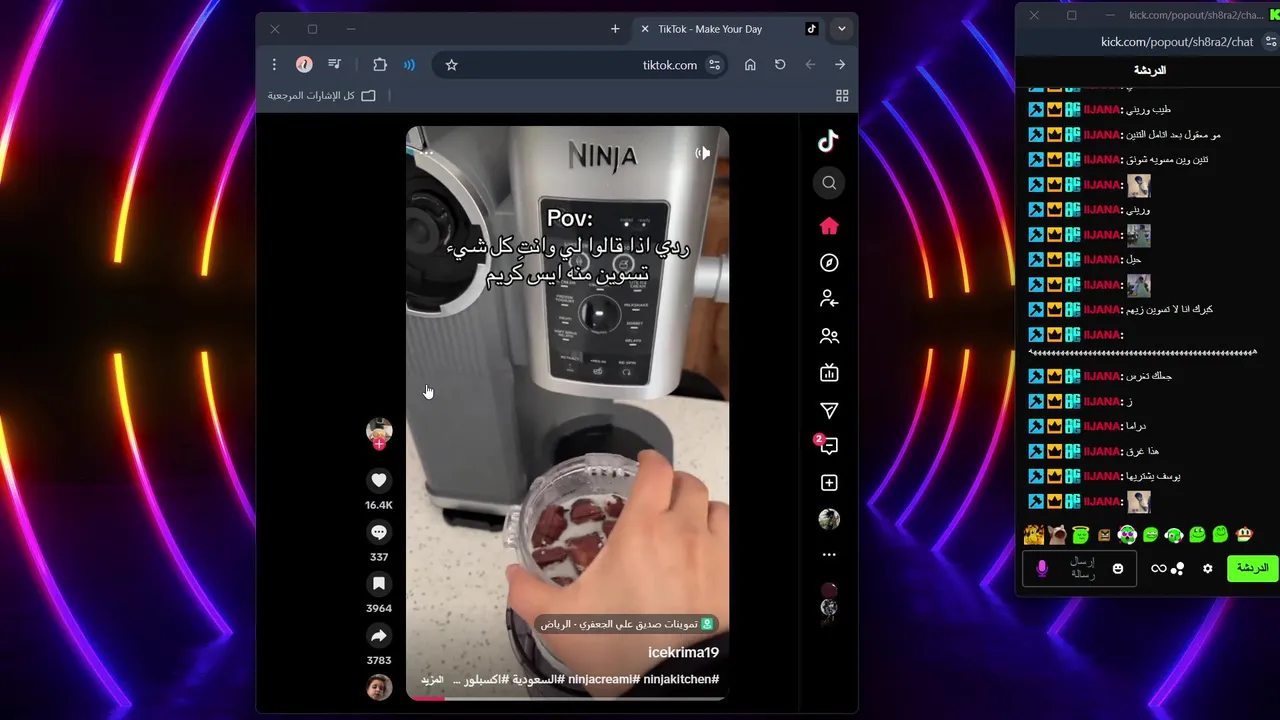This screenshot has height=720, width=1280.
Task: Click the Upload plus icon in sidebar
Action: click(x=829, y=483)
